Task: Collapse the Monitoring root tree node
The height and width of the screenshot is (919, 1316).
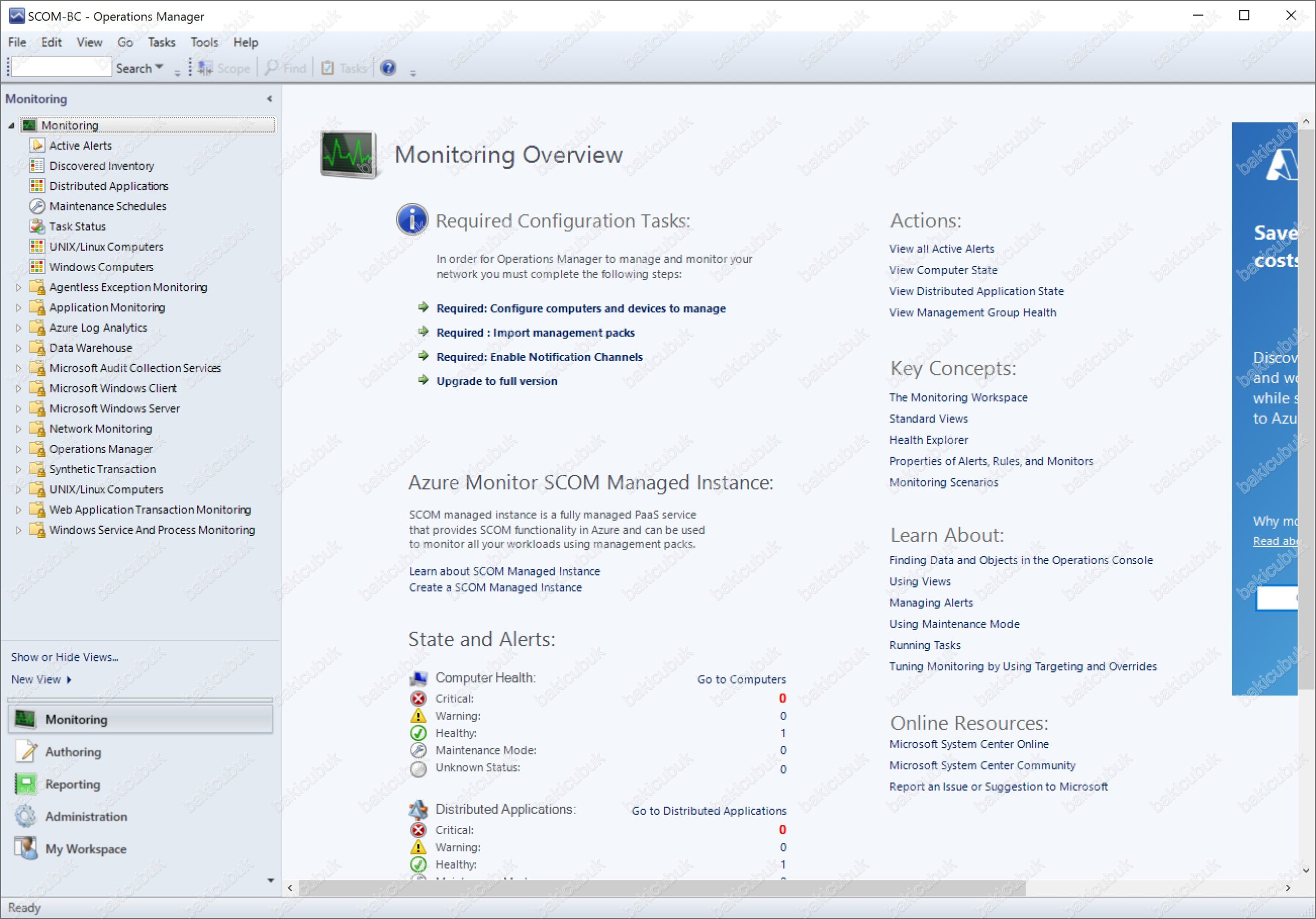Action: tap(11, 125)
